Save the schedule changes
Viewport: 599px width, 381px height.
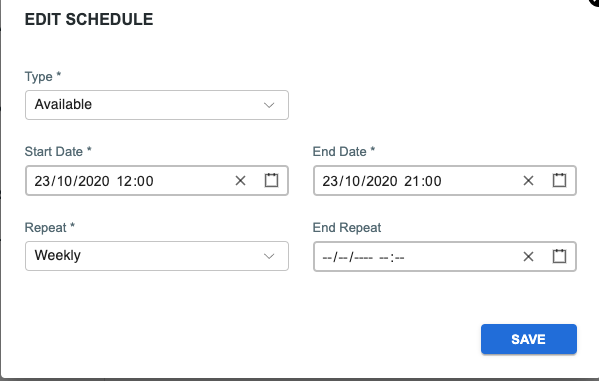tap(529, 339)
